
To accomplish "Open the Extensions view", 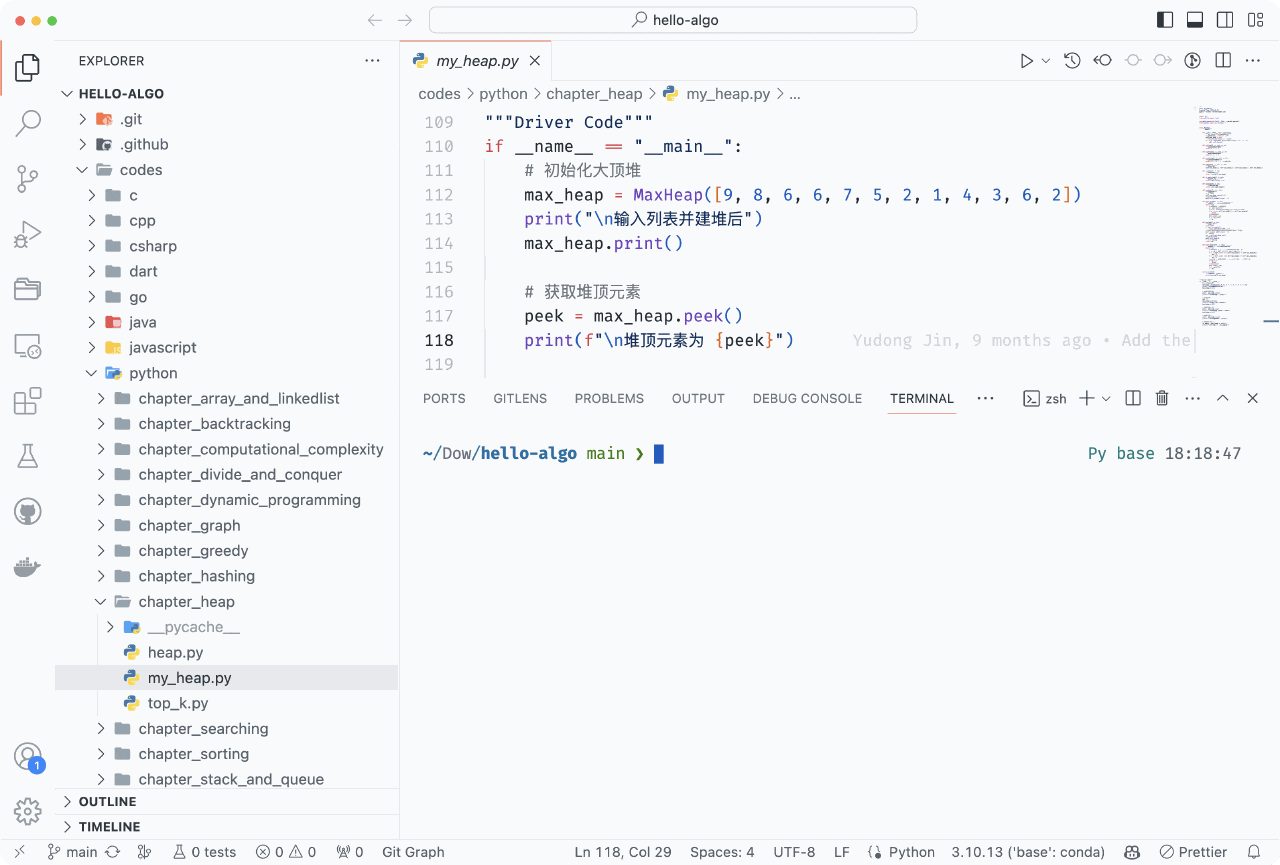I will coord(27,400).
